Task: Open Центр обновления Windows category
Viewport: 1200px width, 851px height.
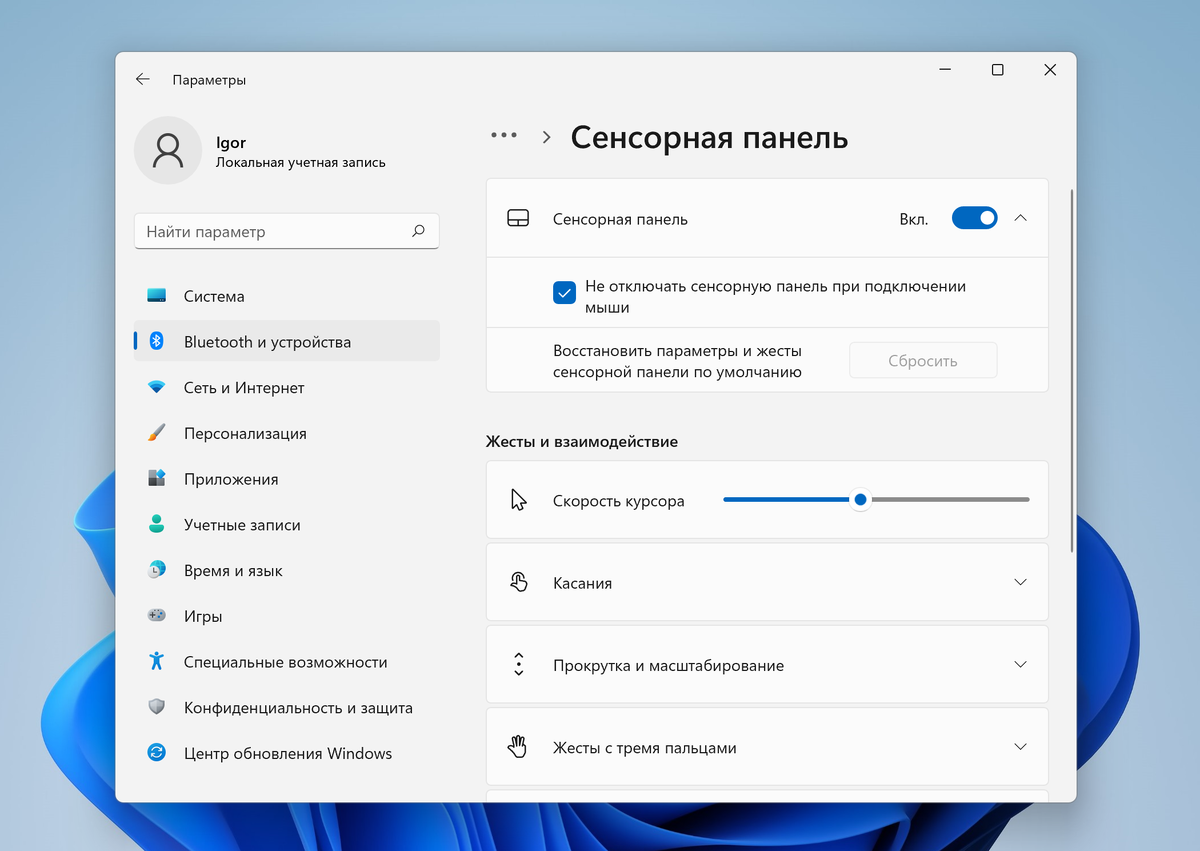Action: coord(287,753)
